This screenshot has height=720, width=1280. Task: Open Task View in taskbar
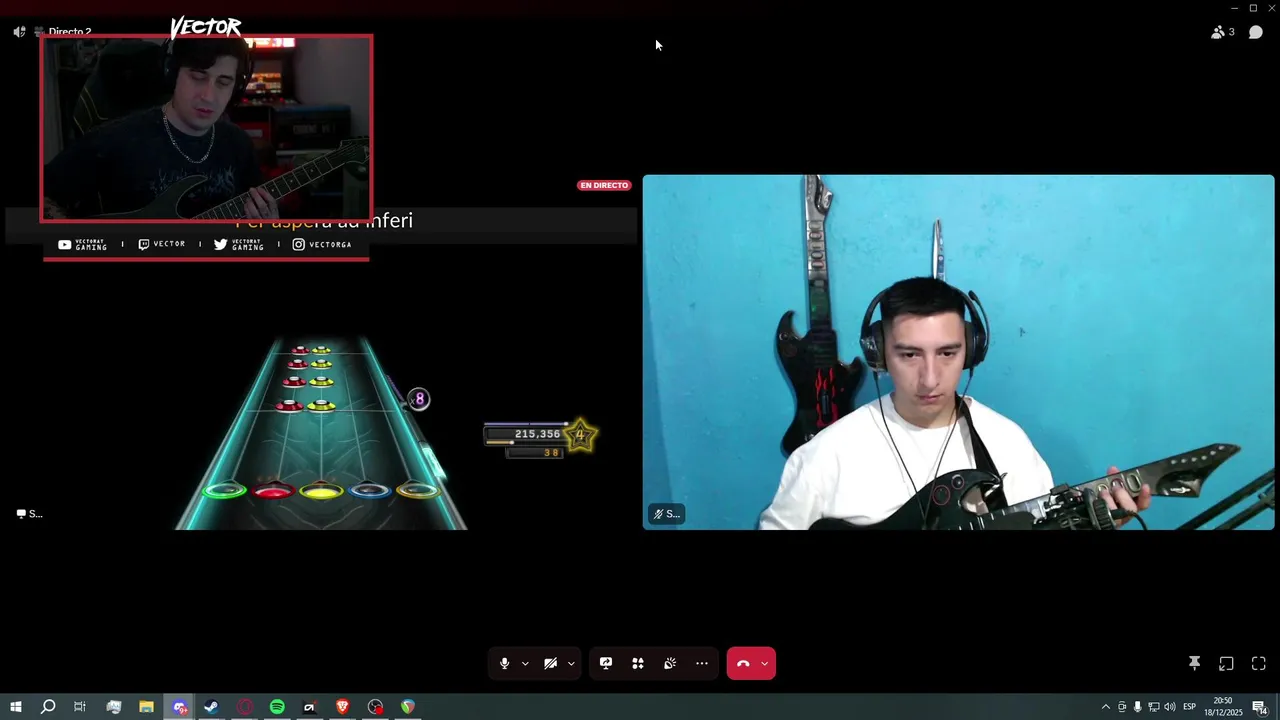[80, 707]
